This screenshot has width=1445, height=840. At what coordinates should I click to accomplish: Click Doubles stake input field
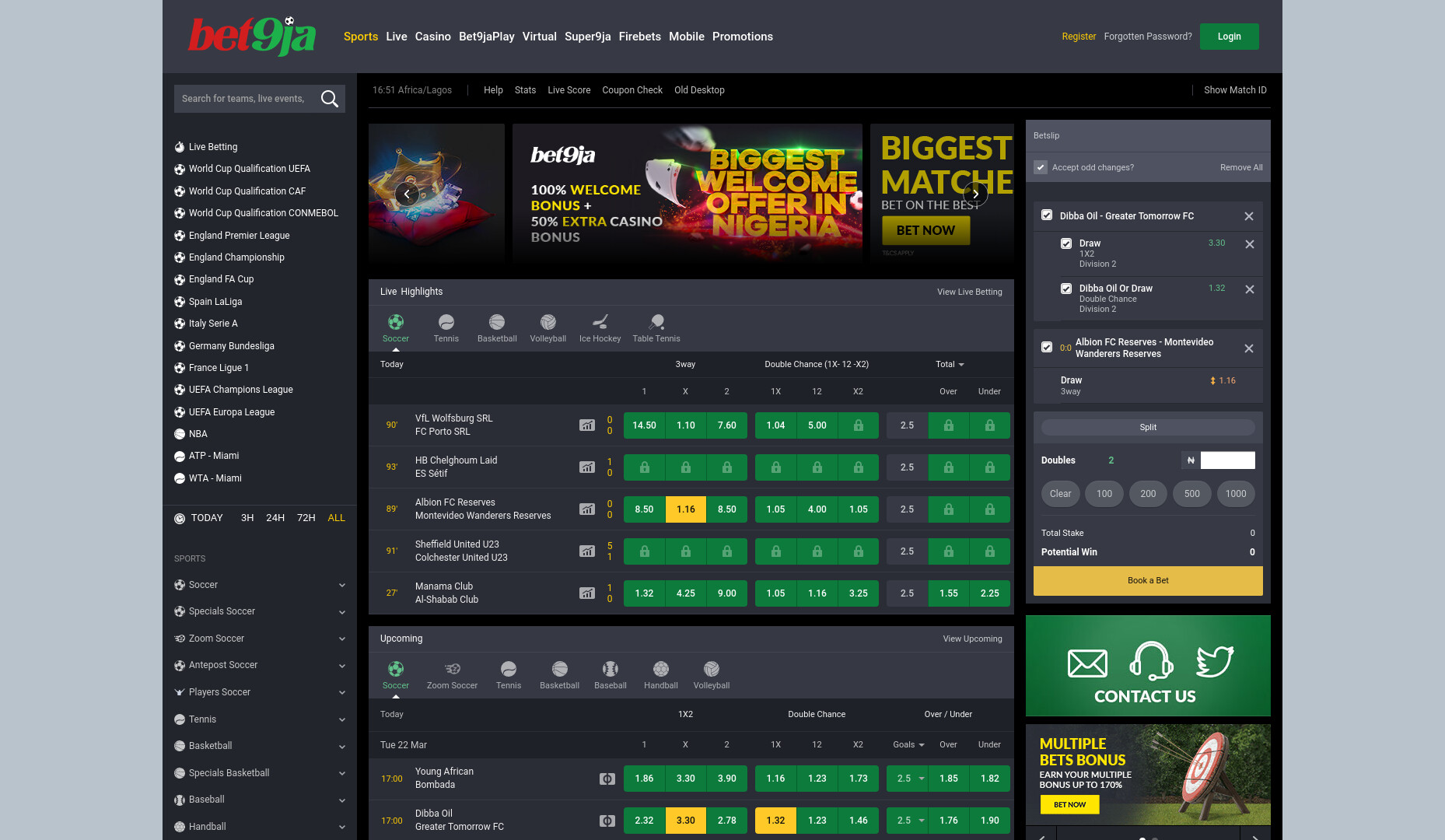click(x=1227, y=460)
